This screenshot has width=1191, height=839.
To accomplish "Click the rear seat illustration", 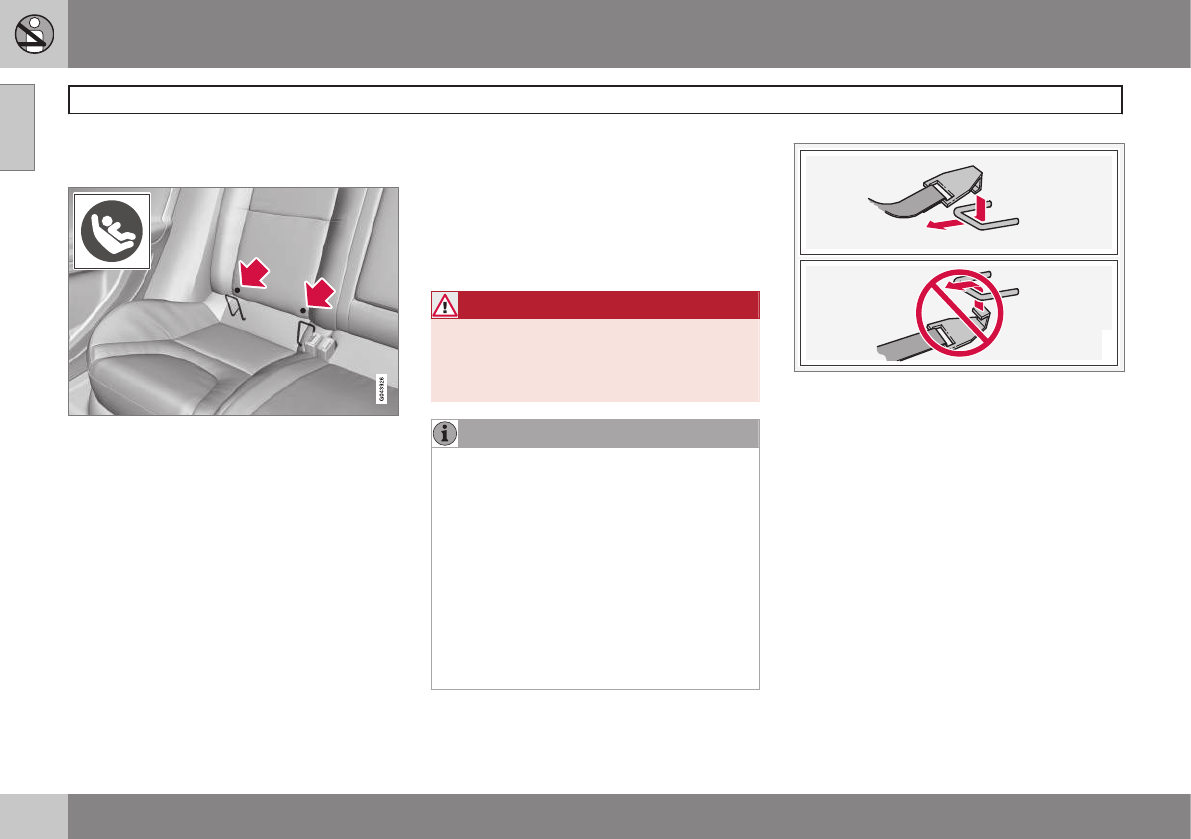I will pyautogui.click(x=233, y=301).
